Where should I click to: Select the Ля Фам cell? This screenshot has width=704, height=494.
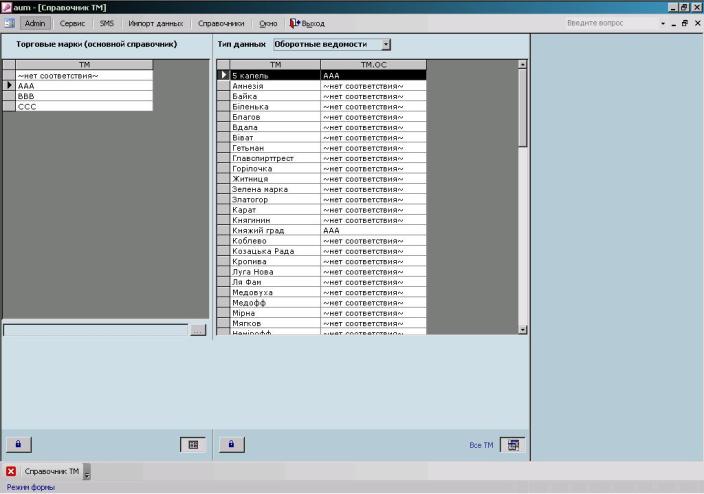[275, 282]
